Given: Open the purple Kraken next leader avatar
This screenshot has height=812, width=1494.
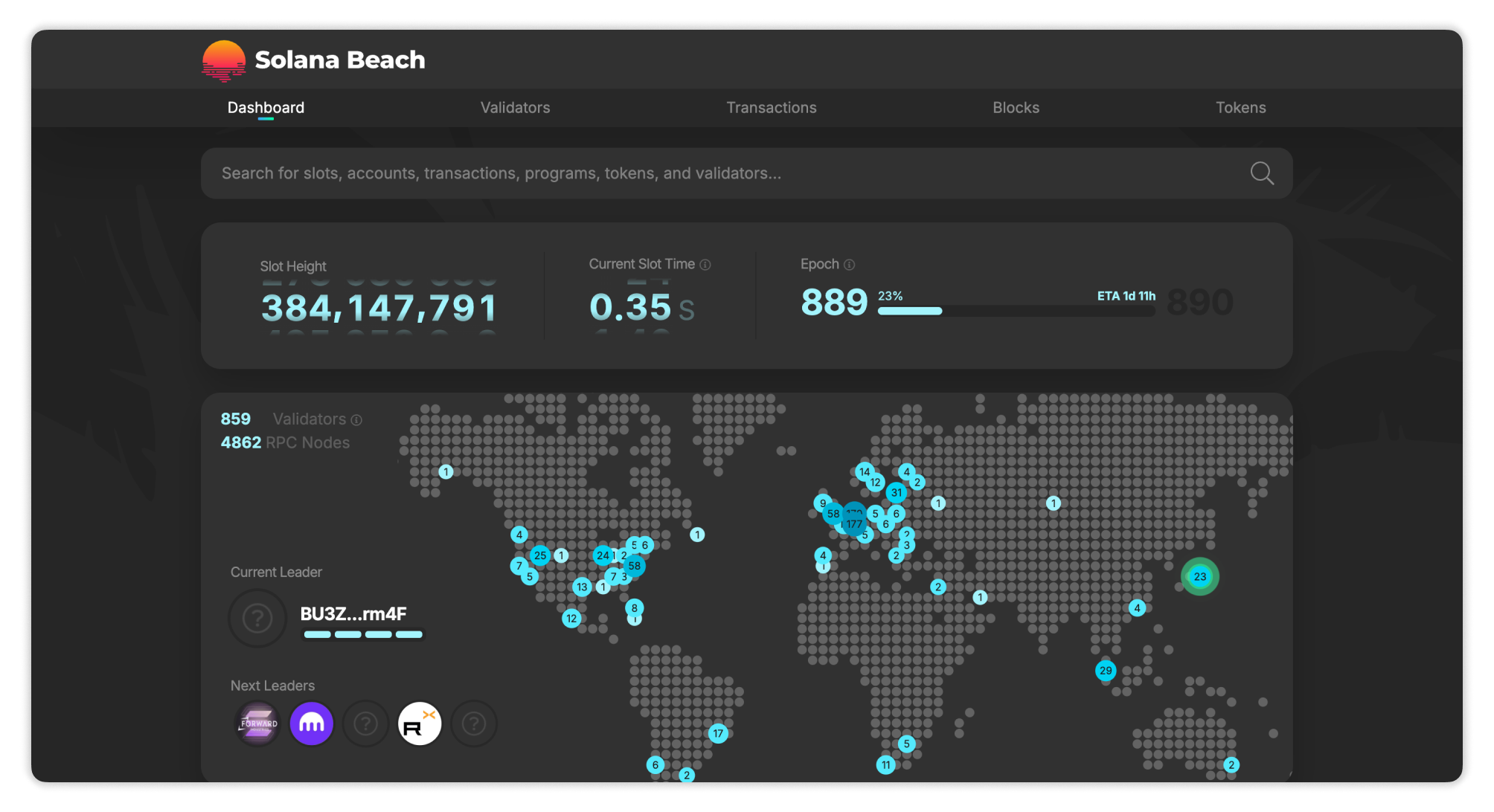Looking at the screenshot, I should coord(312,723).
